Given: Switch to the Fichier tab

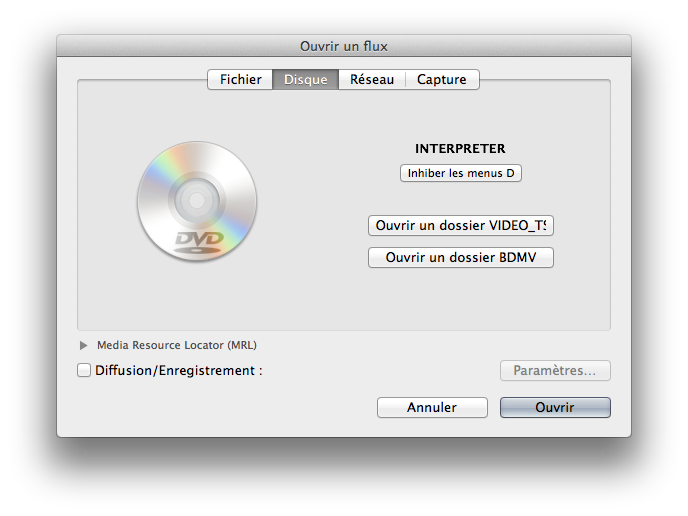Looking at the screenshot, I should [240, 80].
